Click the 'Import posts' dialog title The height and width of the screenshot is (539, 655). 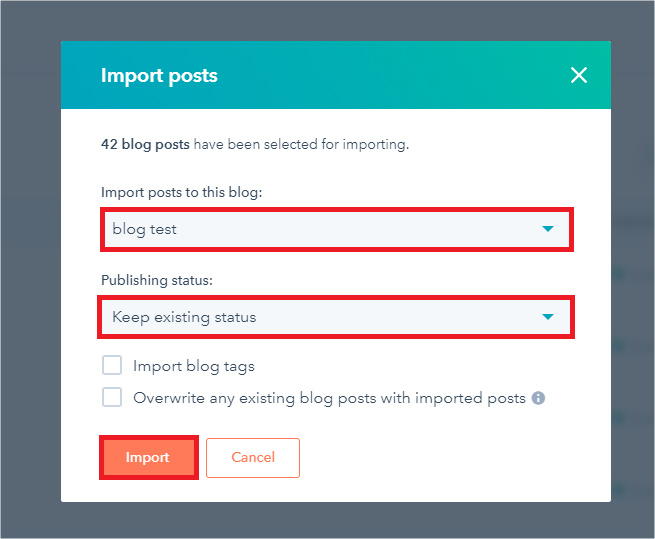coord(159,75)
